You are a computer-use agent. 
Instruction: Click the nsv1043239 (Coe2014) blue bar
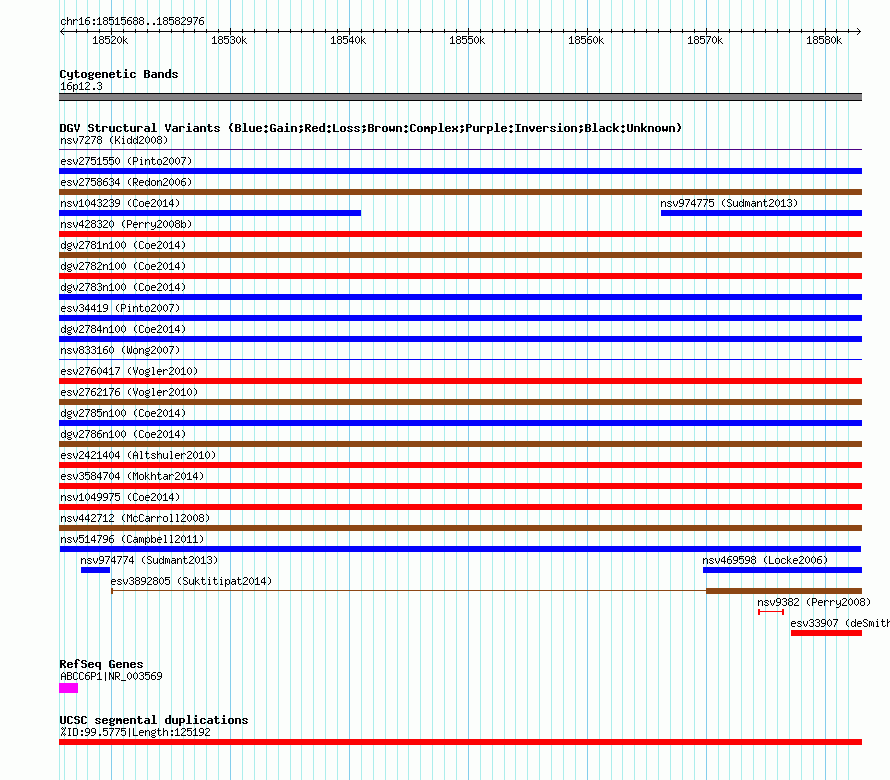coord(210,213)
